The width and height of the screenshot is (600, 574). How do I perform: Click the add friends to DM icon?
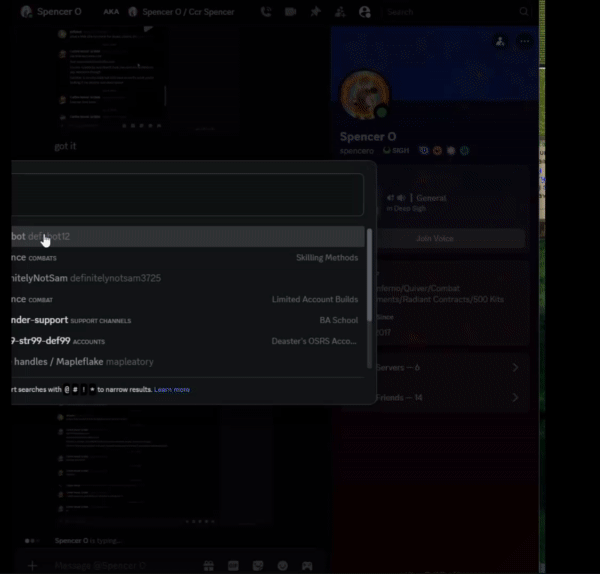[x=340, y=12]
